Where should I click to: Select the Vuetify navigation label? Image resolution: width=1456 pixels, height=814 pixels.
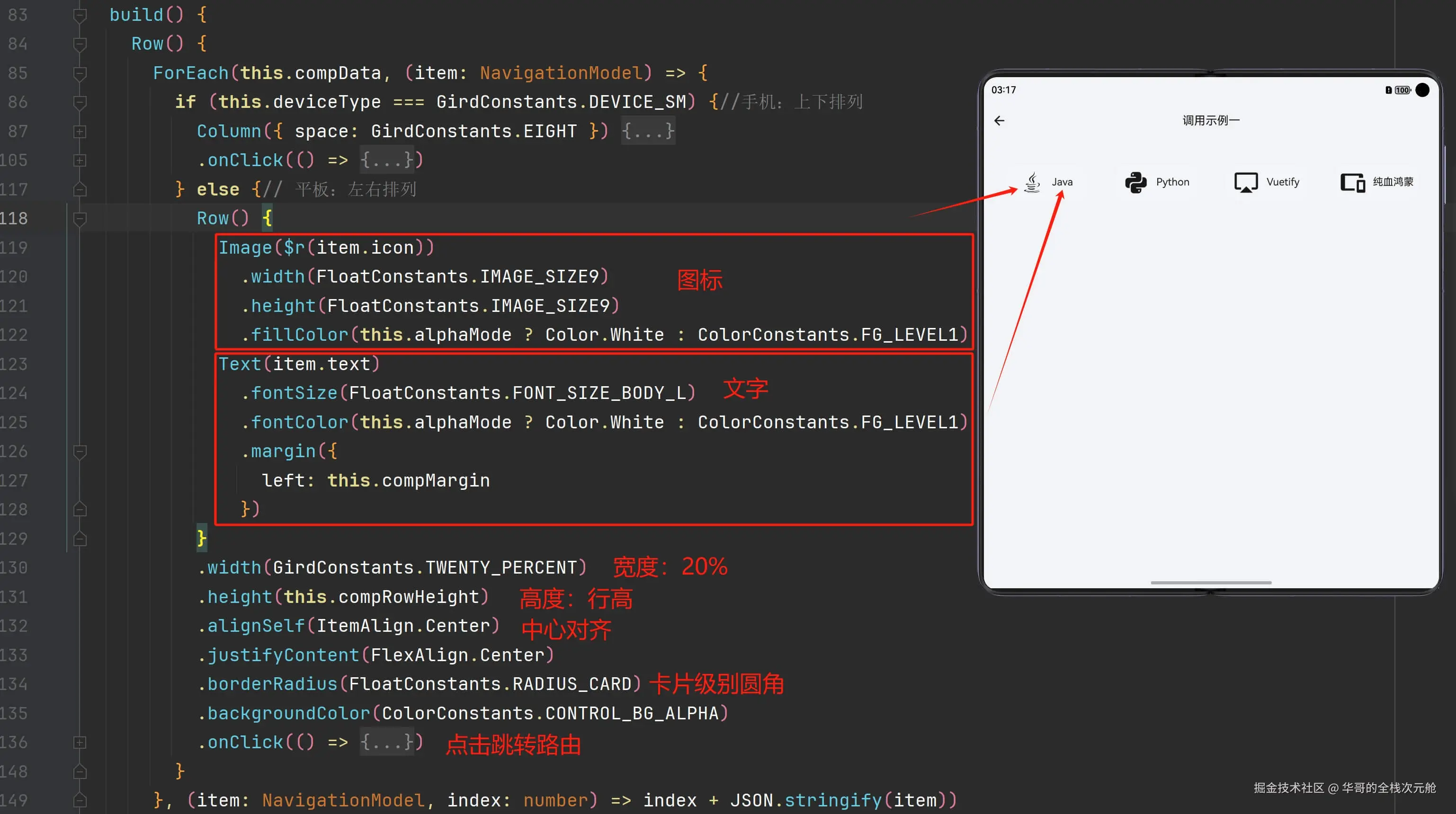click(x=1283, y=182)
